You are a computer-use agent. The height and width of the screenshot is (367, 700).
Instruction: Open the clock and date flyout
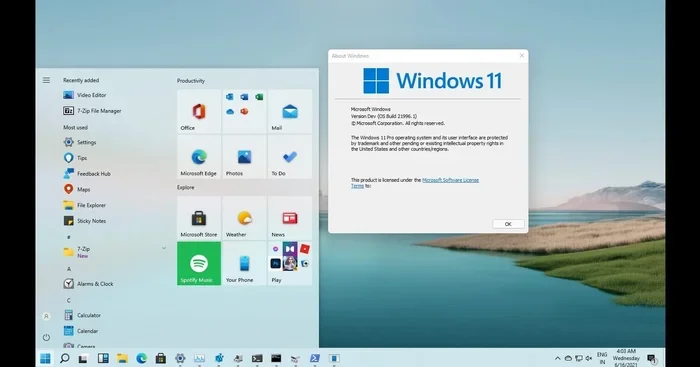tap(626, 358)
